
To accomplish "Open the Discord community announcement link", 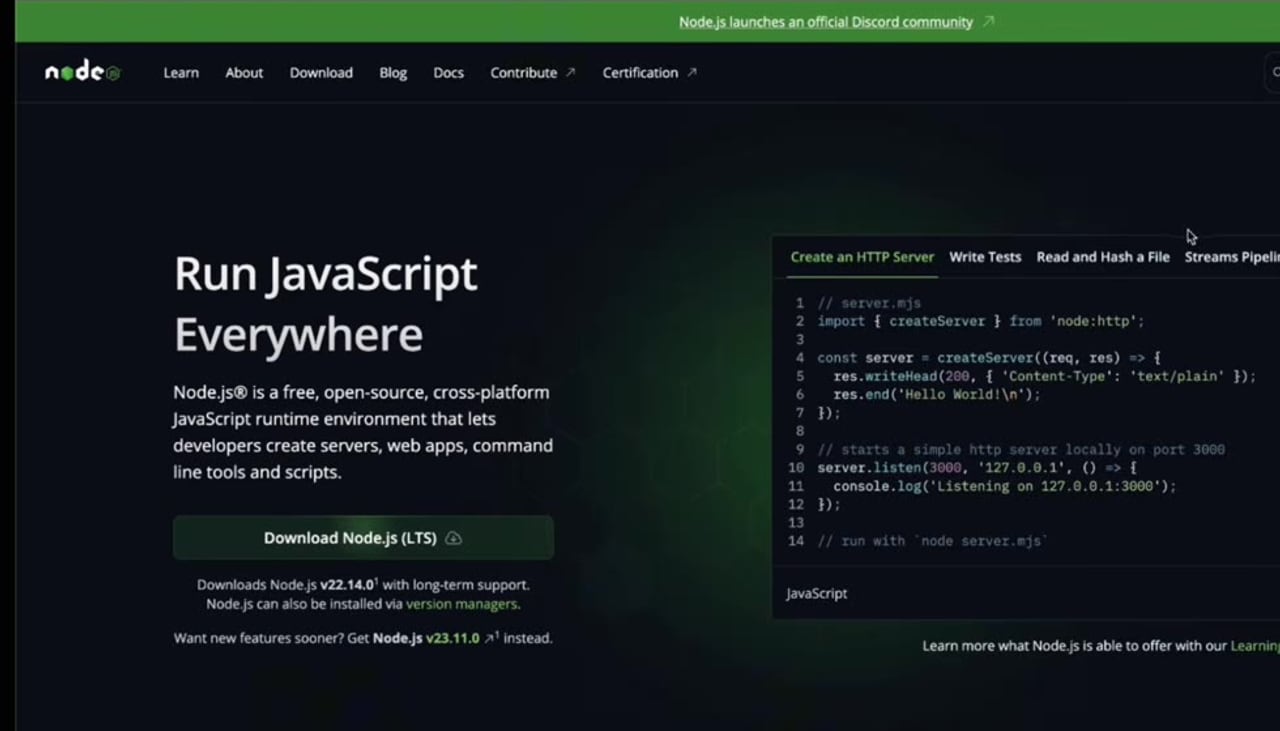I will (826, 22).
